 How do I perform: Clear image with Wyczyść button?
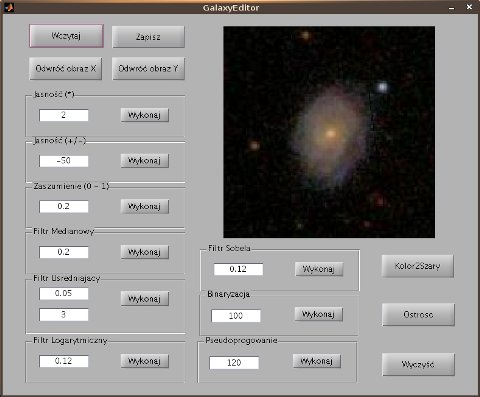click(x=418, y=364)
